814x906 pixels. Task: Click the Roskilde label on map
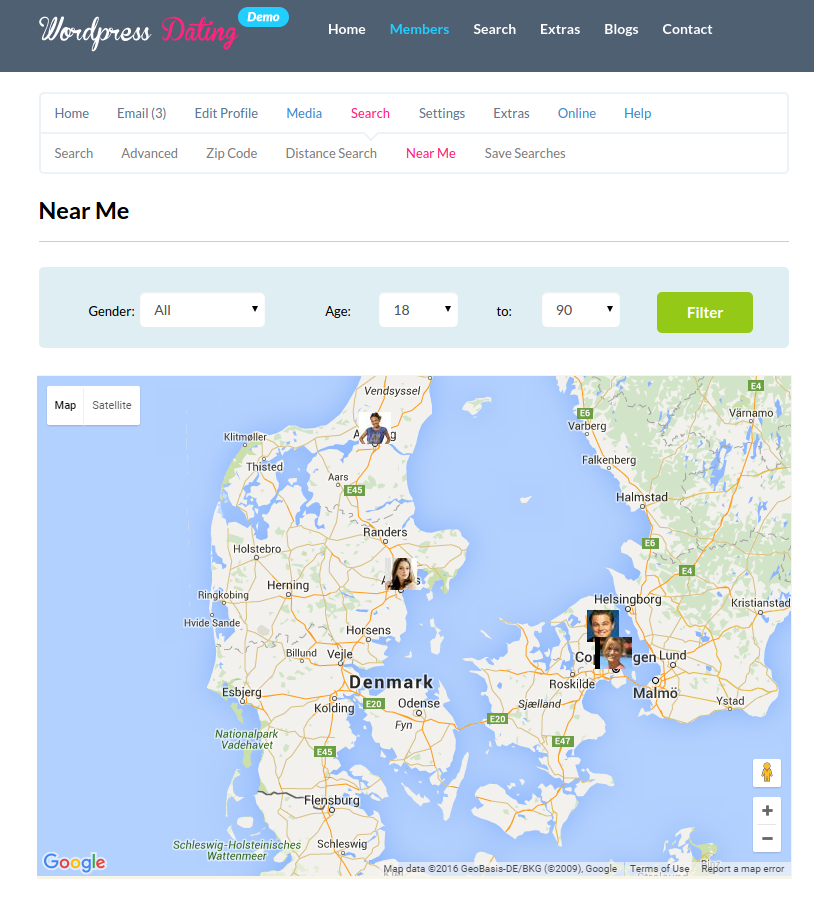click(571, 684)
